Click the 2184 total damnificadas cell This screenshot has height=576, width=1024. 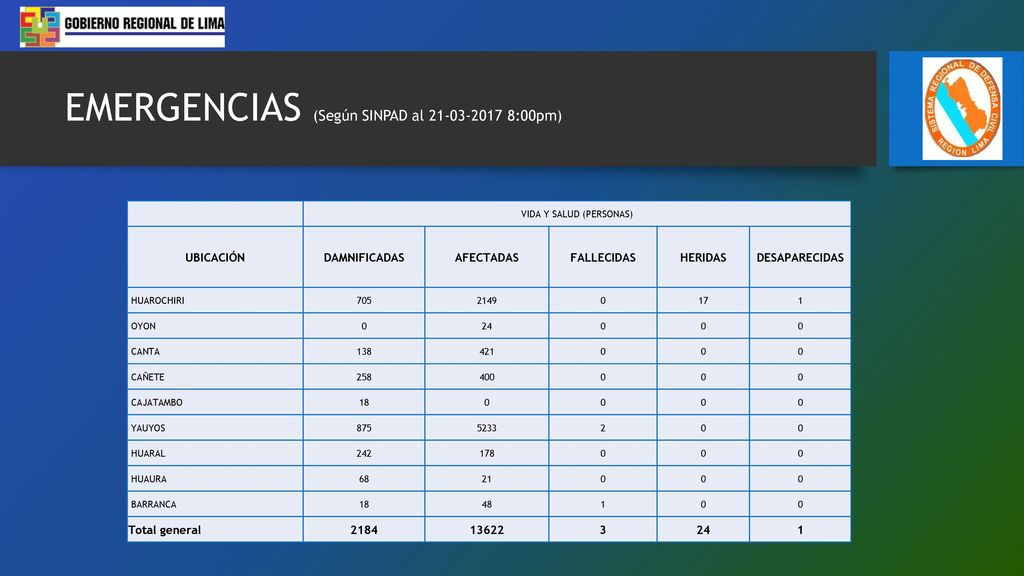pyautogui.click(x=364, y=530)
